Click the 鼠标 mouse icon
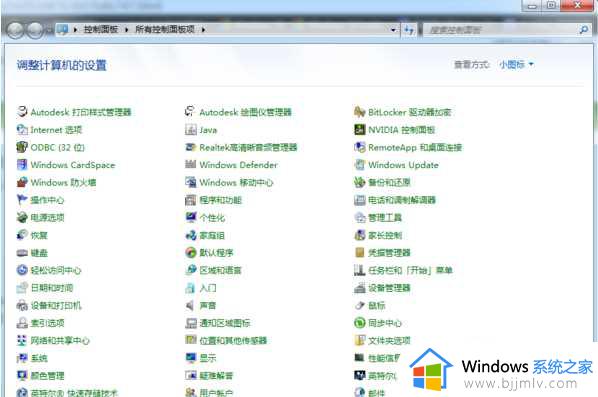This screenshot has height=397, width=598. click(x=359, y=305)
